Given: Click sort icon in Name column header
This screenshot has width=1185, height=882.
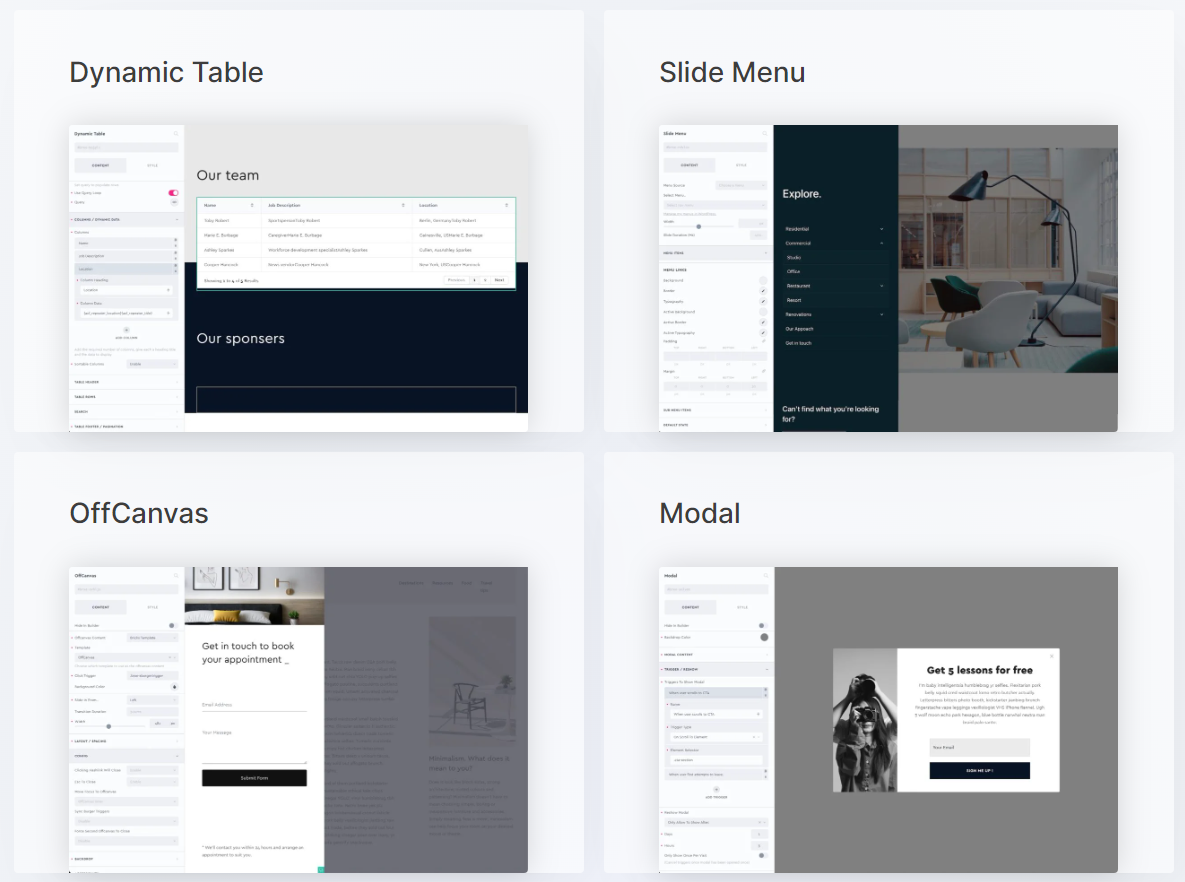Looking at the screenshot, I should point(252,205).
